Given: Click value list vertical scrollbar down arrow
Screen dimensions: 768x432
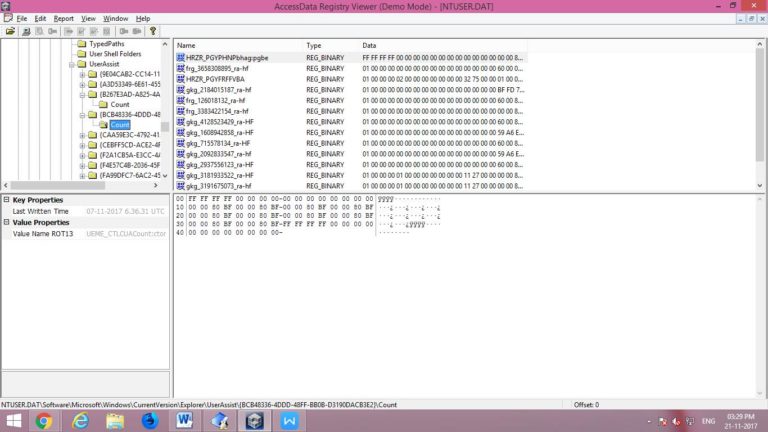Looking at the screenshot, I should pyautogui.click(x=760, y=186).
